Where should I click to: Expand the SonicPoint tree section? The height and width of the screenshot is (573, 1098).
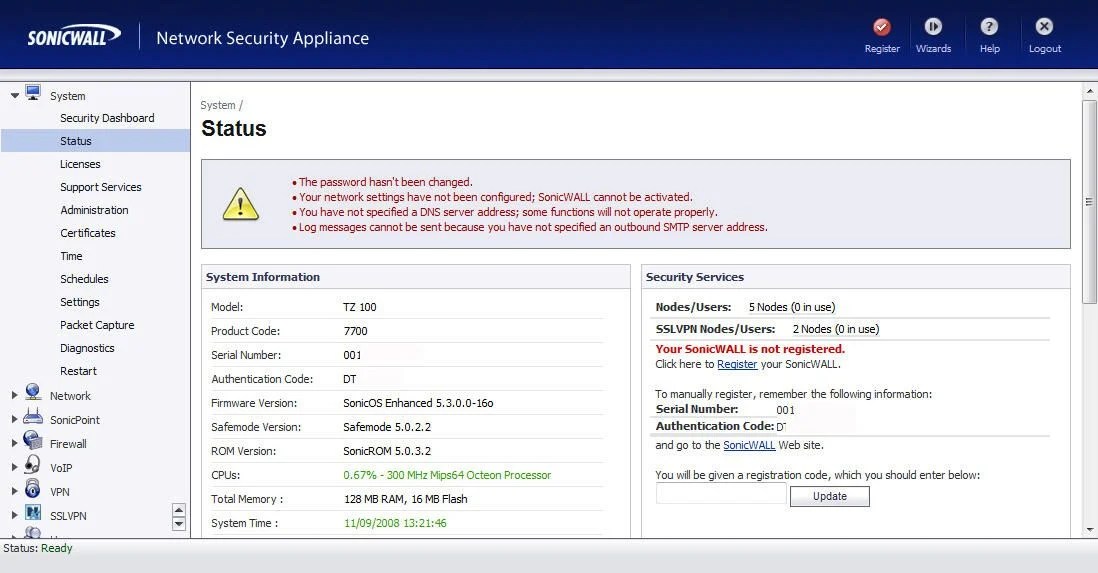pos(15,420)
